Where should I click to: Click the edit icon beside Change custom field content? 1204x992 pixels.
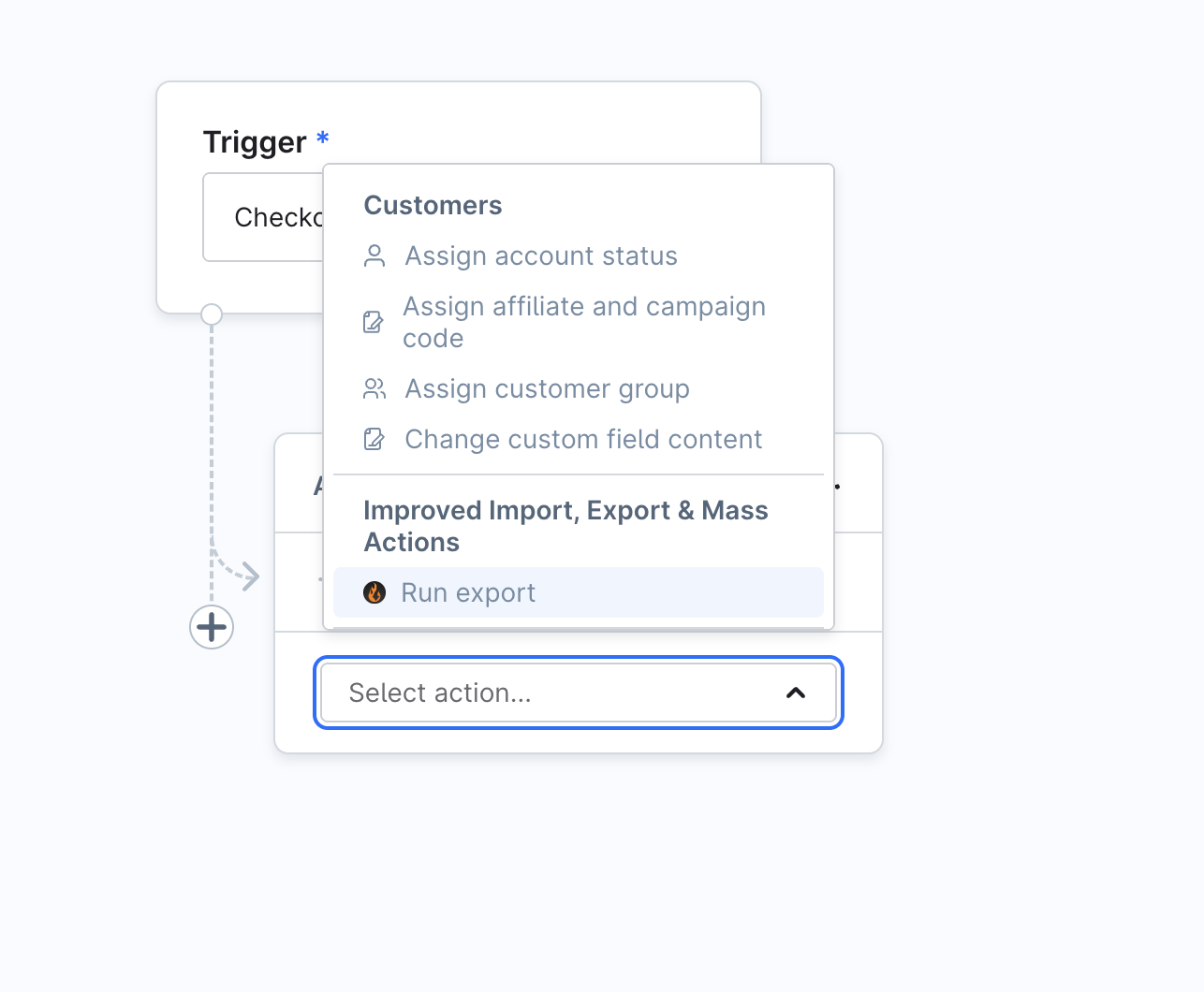(374, 439)
